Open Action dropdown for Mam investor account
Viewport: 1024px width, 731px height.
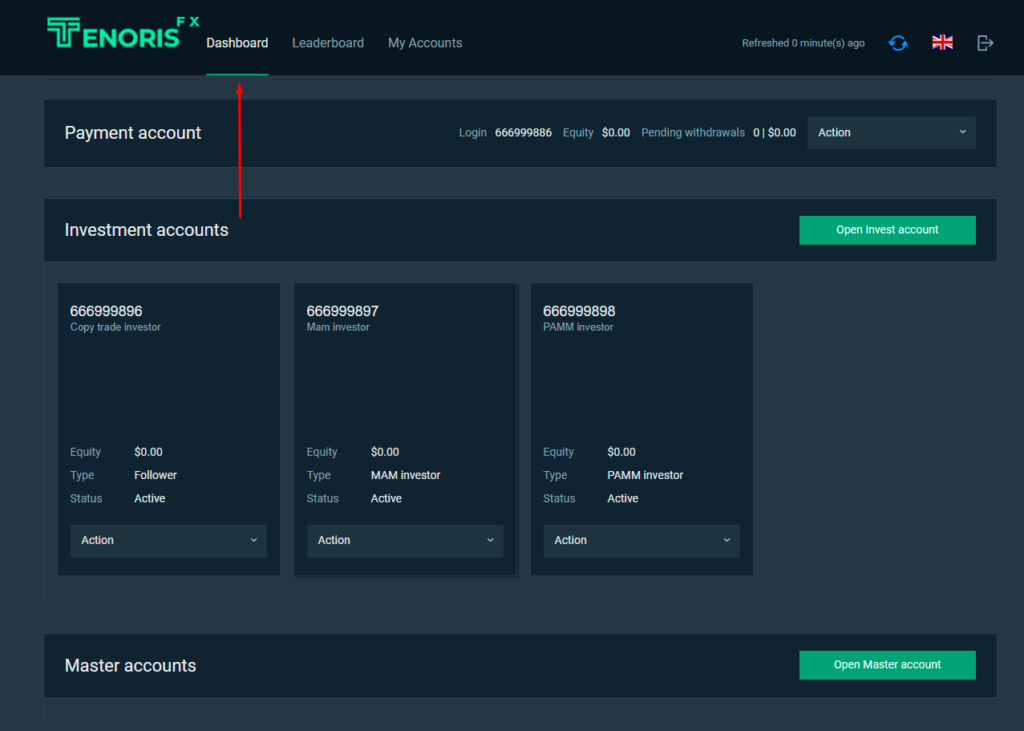tap(405, 540)
